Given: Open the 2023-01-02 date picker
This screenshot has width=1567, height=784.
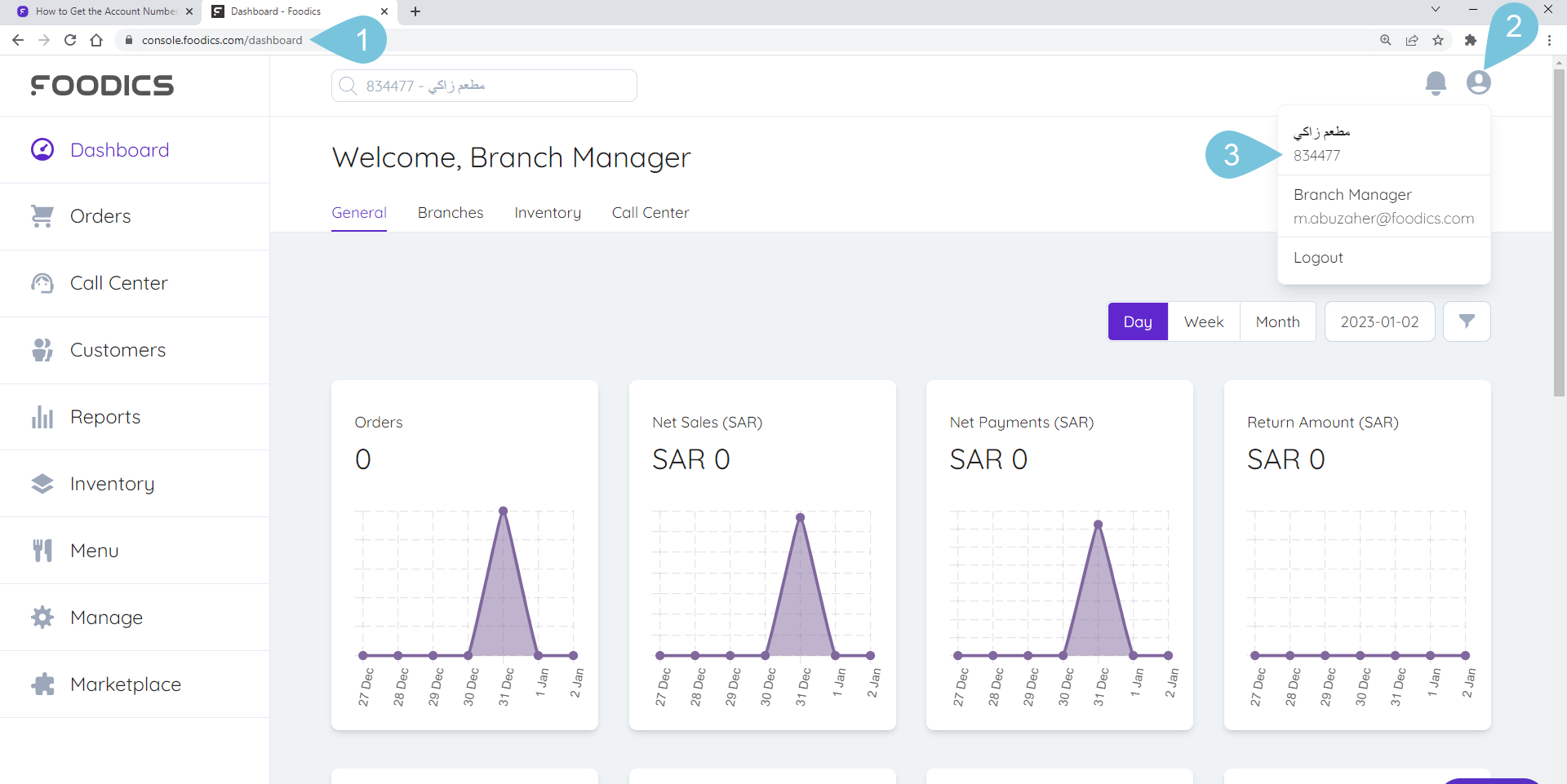Looking at the screenshot, I should (1379, 321).
